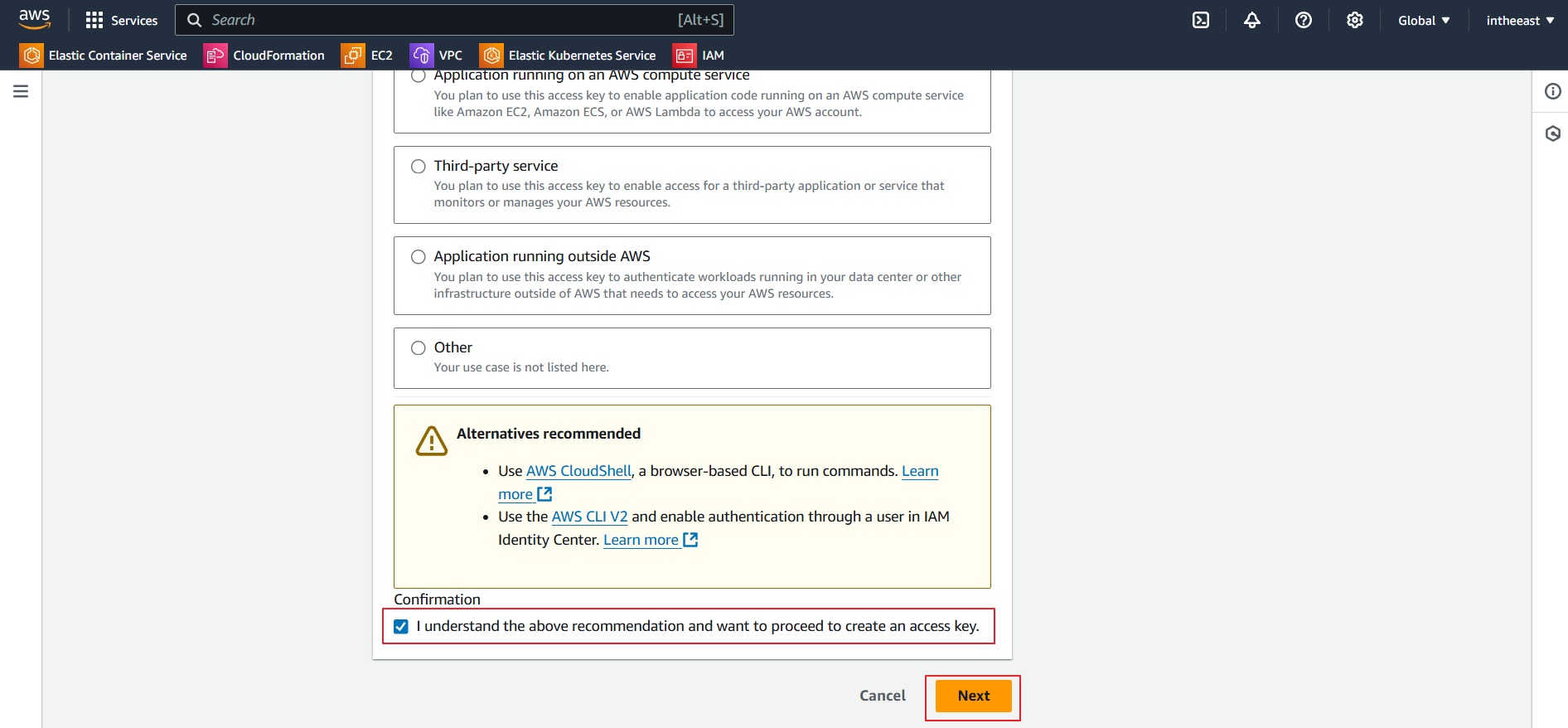Open the settings gear in header

pos(1355,20)
